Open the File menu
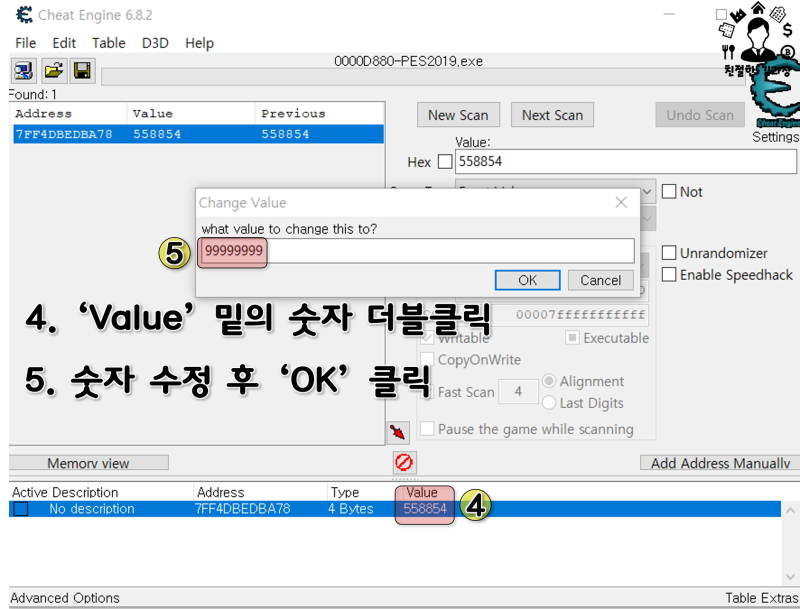 tap(26, 43)
